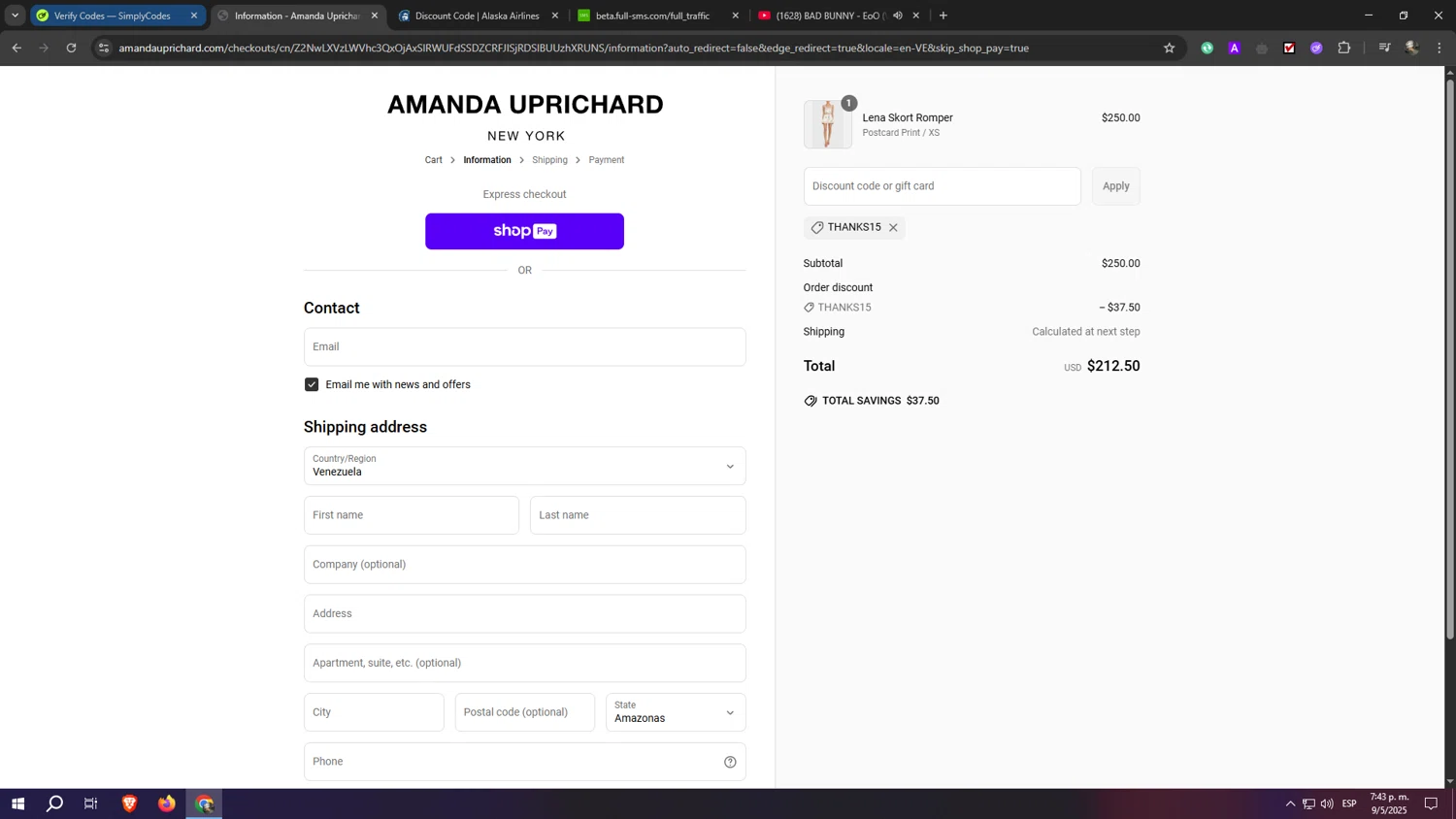
Task: Open the site information icon in address bar
Action: 104,48
